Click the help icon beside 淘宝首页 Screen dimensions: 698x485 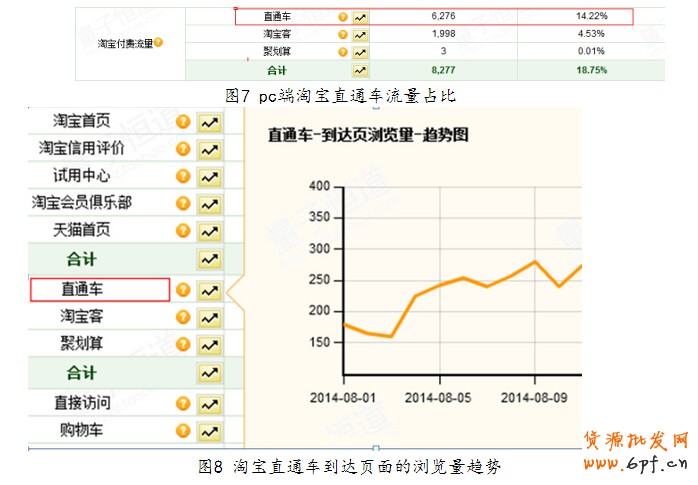[x=183, y=121]
